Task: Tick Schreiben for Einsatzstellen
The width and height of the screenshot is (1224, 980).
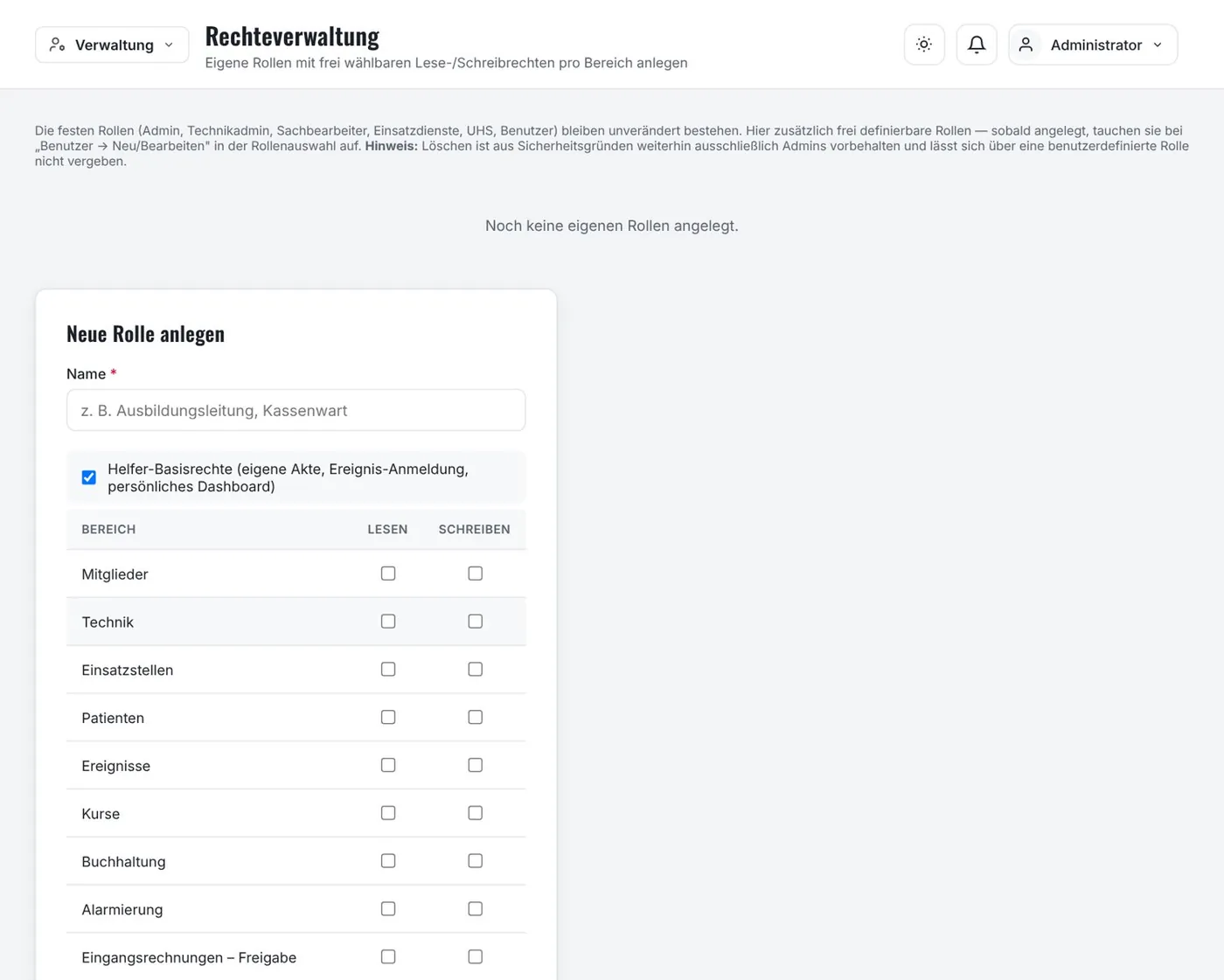Action: (x=475, y=670)
